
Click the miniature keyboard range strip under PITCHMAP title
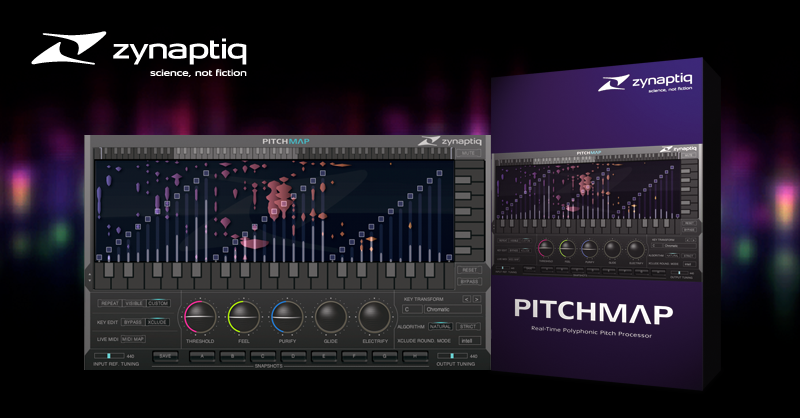273,153
